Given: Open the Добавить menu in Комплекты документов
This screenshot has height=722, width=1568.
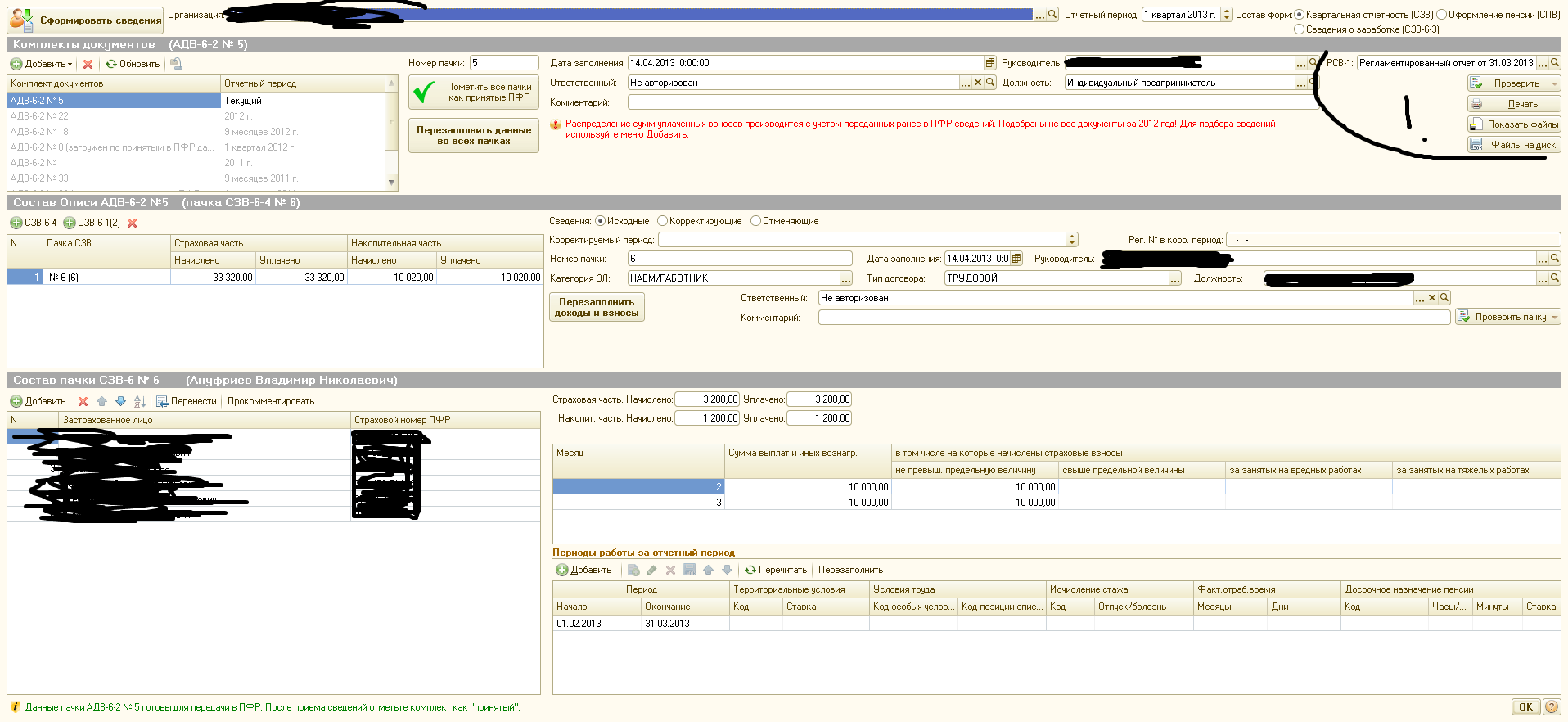Looking at the screenshot, I should tap(42, 64).
